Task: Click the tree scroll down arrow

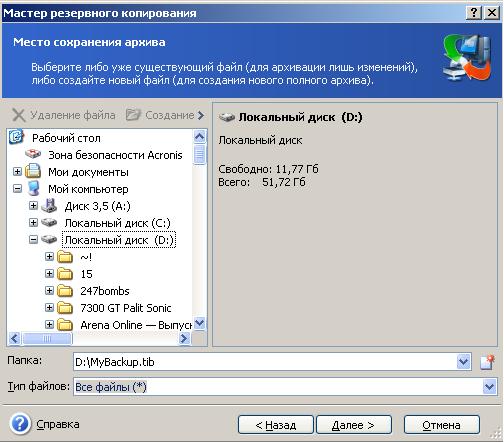Action: (199, 323)
